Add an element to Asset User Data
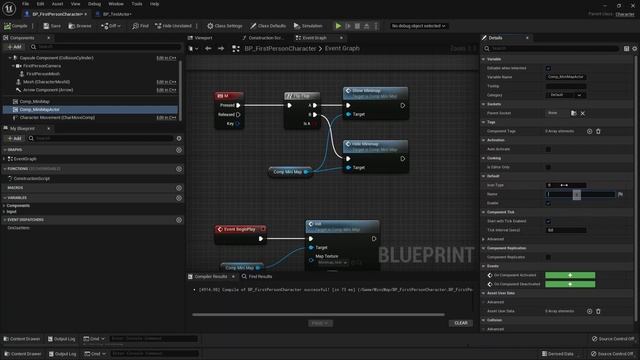This screenshot has width=640, height=360. click(589, 311)
